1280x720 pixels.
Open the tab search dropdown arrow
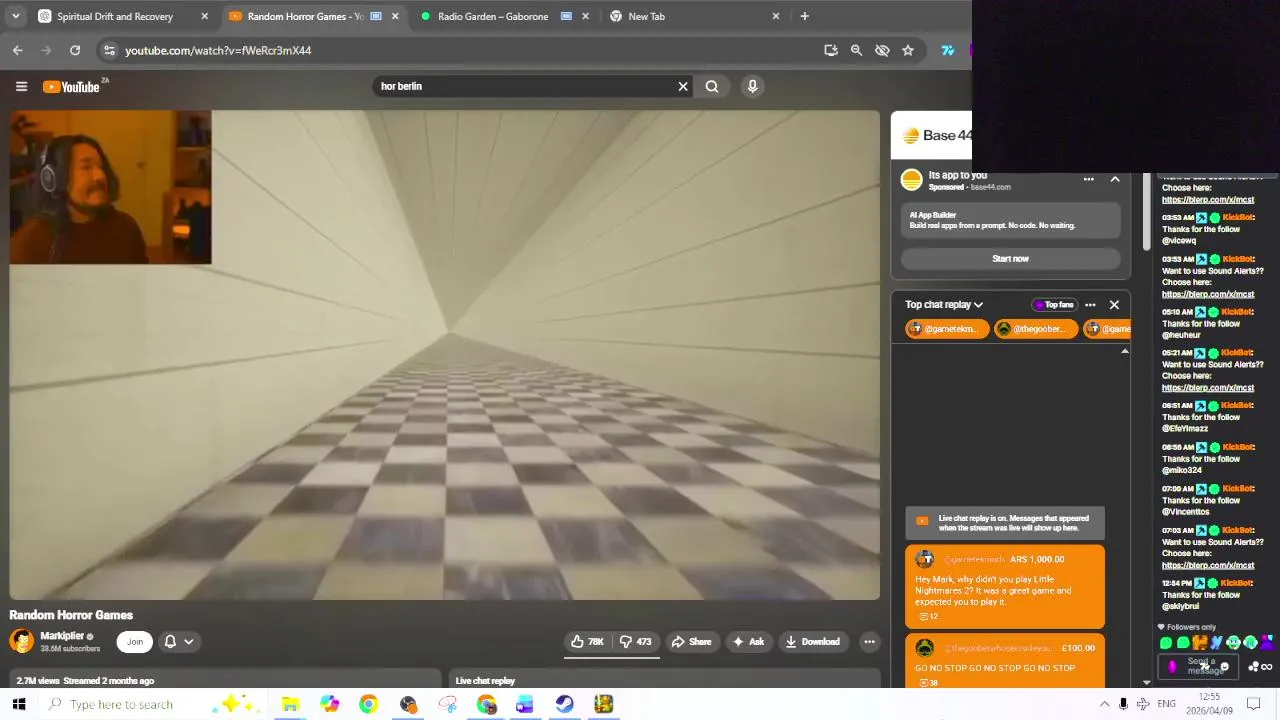tap(15, 16)
